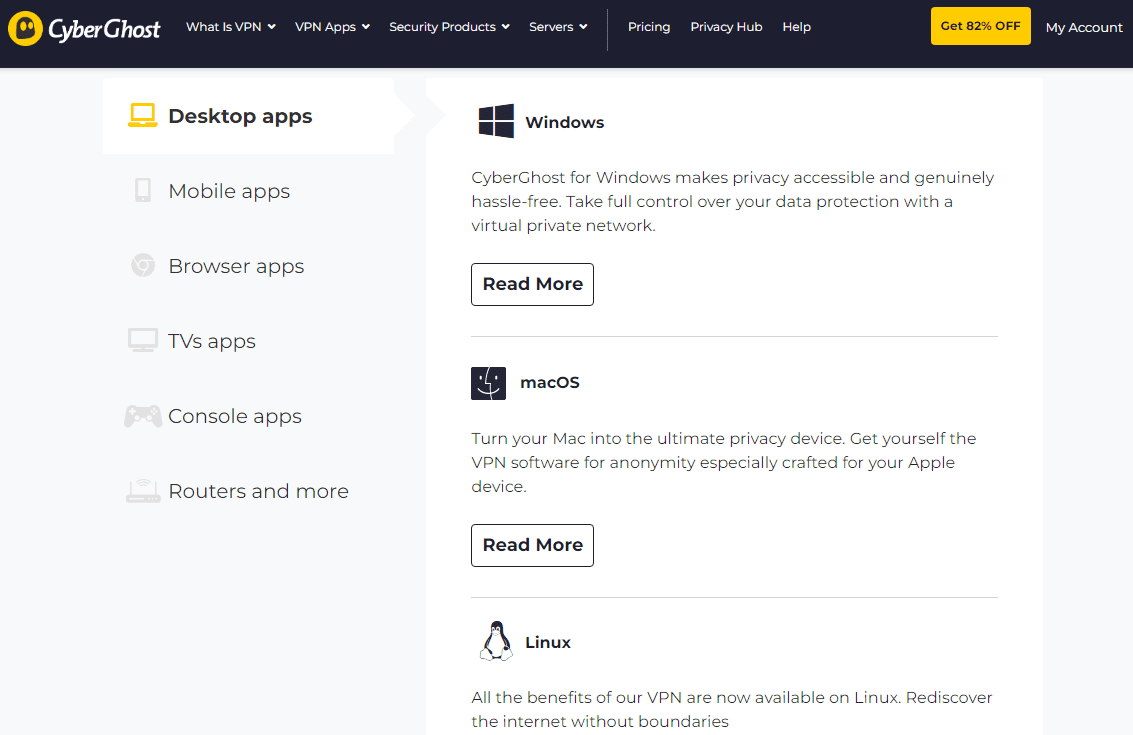Click the 'CyberGhost for Windows makes privacy' paragraph
Image resolution: width=1133 pixels, height=735 pixels.
point(733,201)
